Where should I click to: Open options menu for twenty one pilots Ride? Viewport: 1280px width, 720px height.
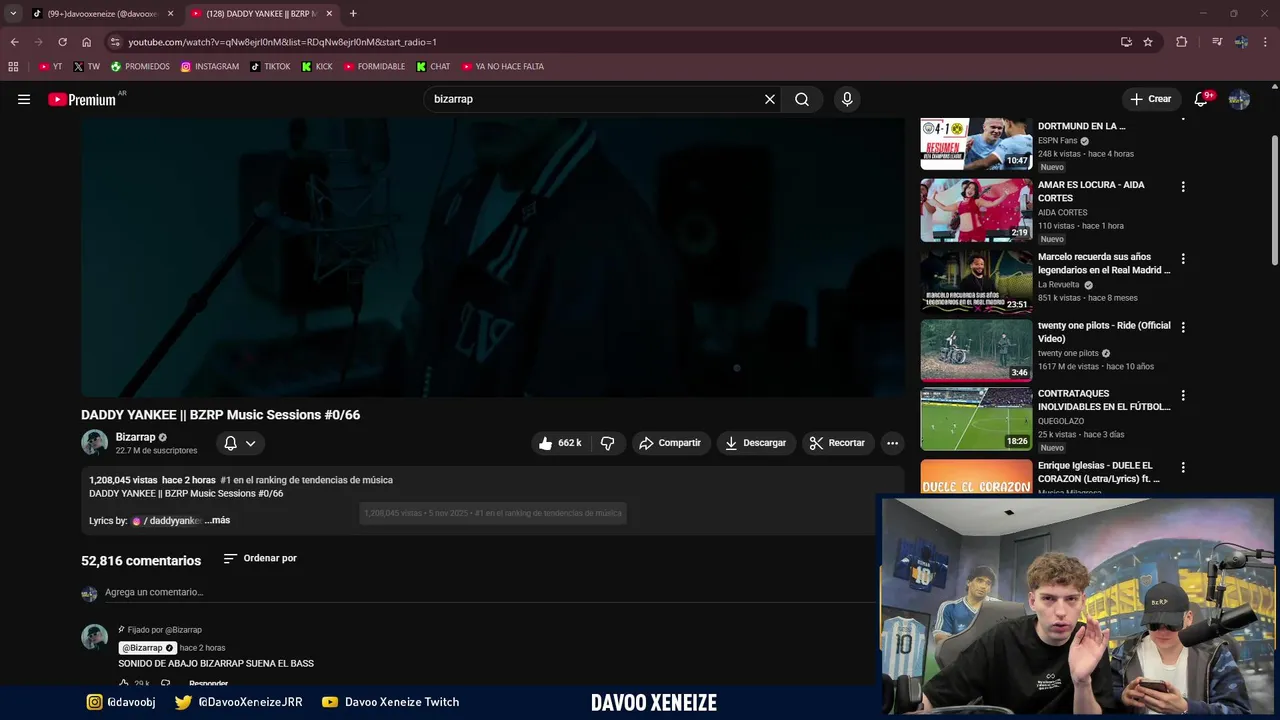[1183, 327]
